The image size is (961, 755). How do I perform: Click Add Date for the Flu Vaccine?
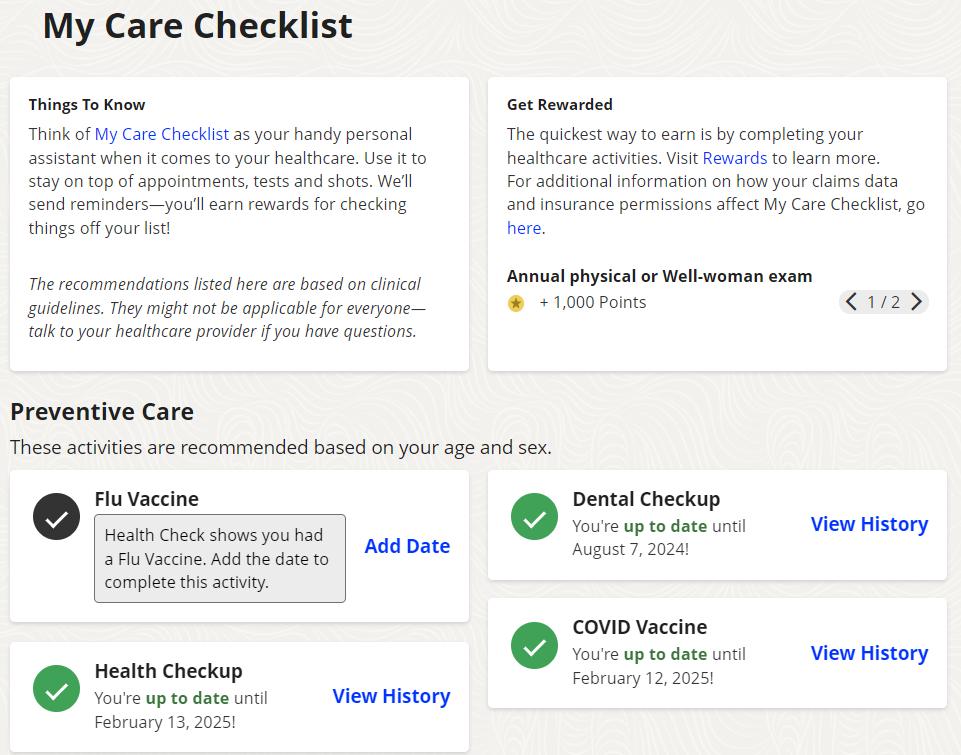[407, 546]
